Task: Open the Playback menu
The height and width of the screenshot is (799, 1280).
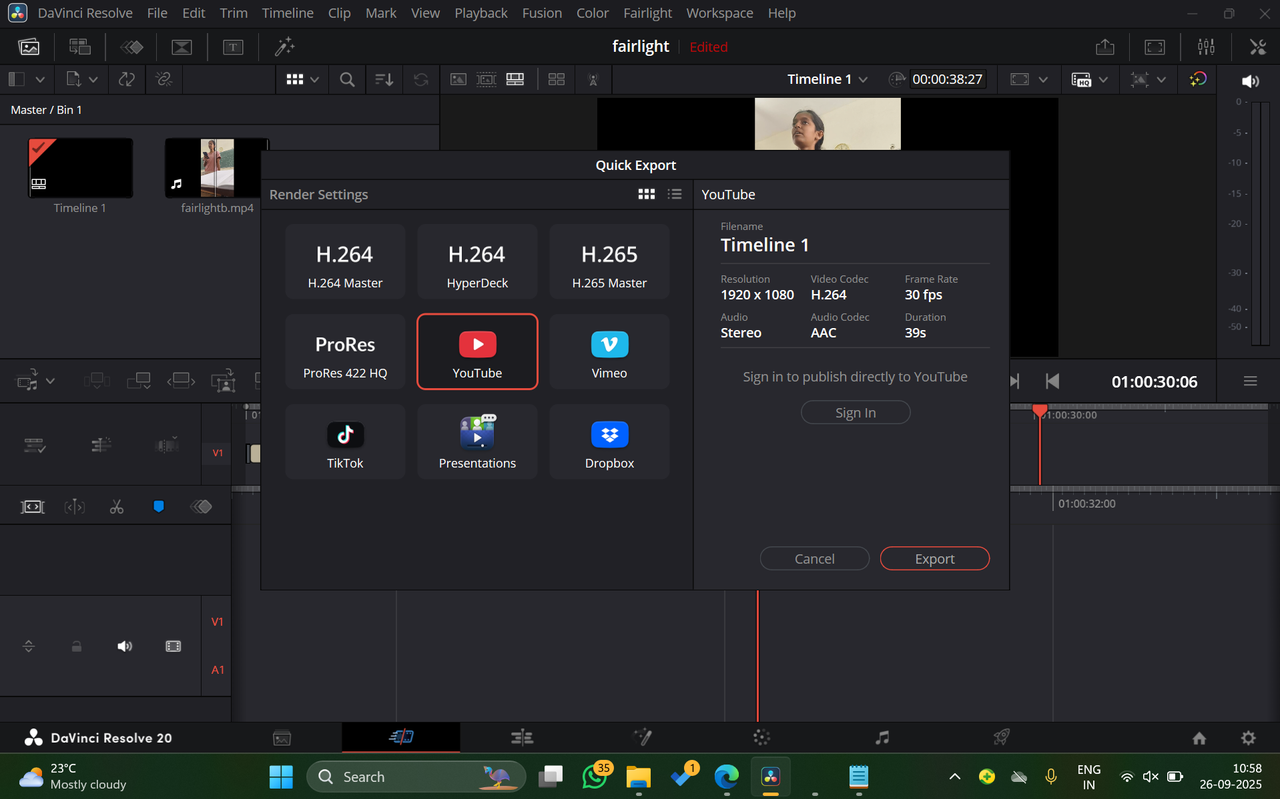Action: (481, 13)
